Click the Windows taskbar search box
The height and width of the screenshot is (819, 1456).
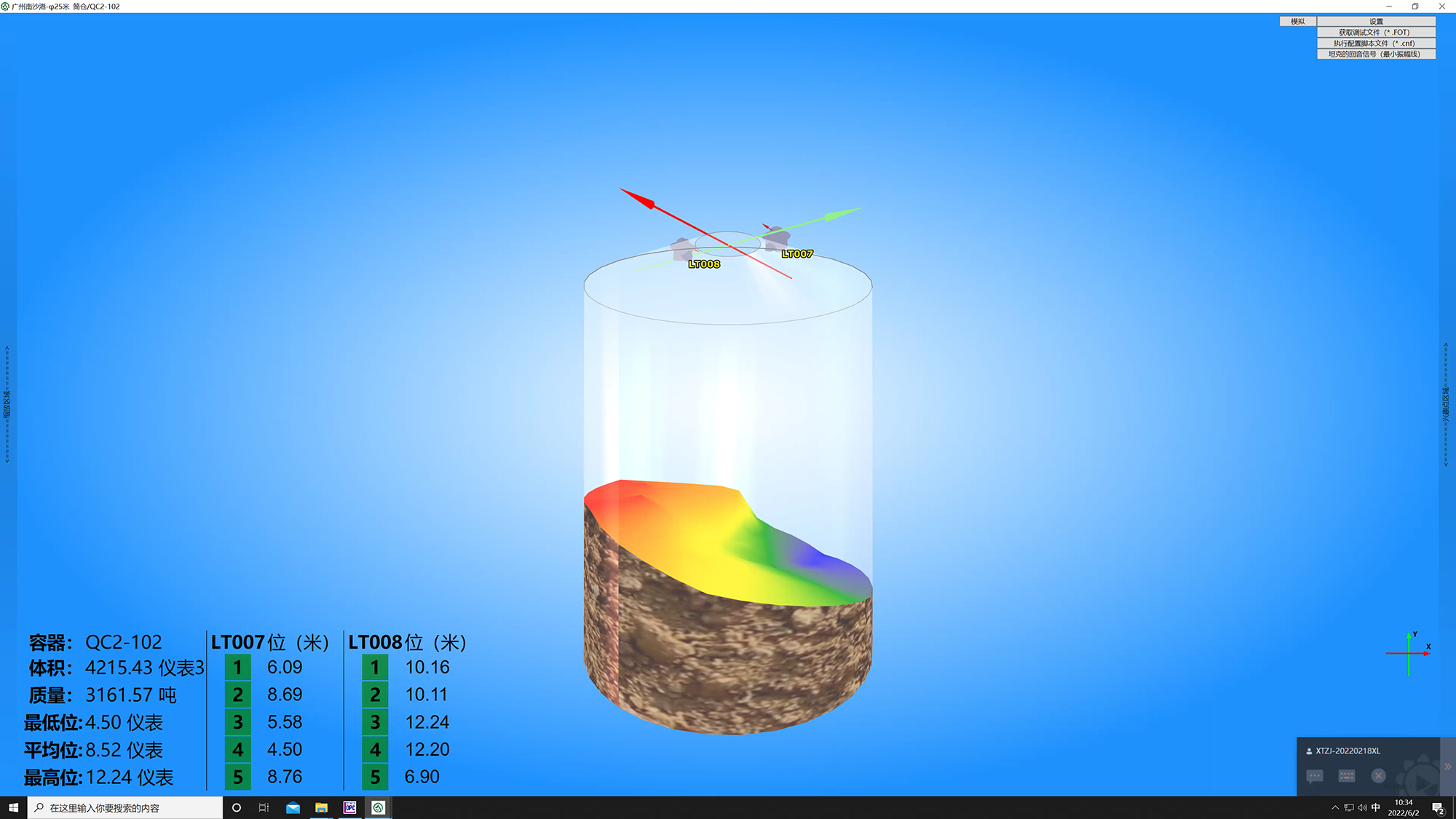[x=125, y=808]
